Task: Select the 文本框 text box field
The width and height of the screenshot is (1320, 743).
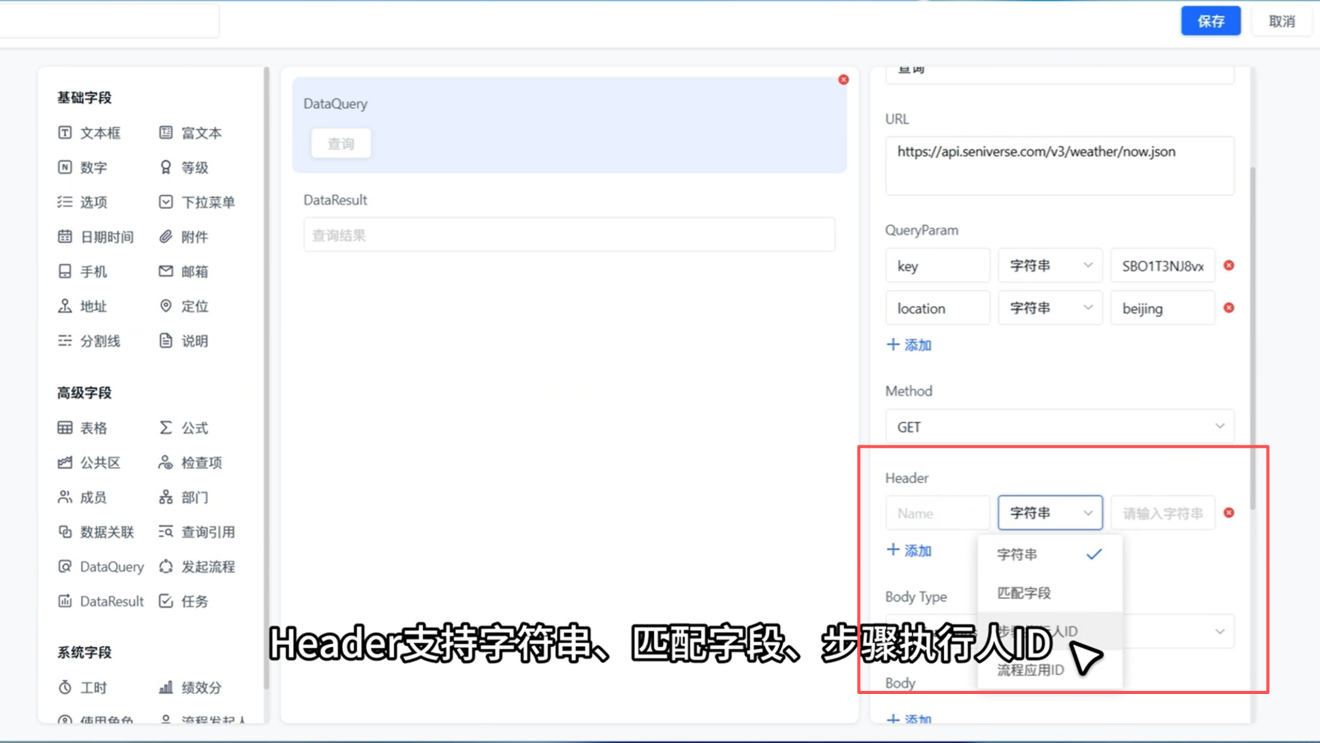Action: tap(89, 133)
